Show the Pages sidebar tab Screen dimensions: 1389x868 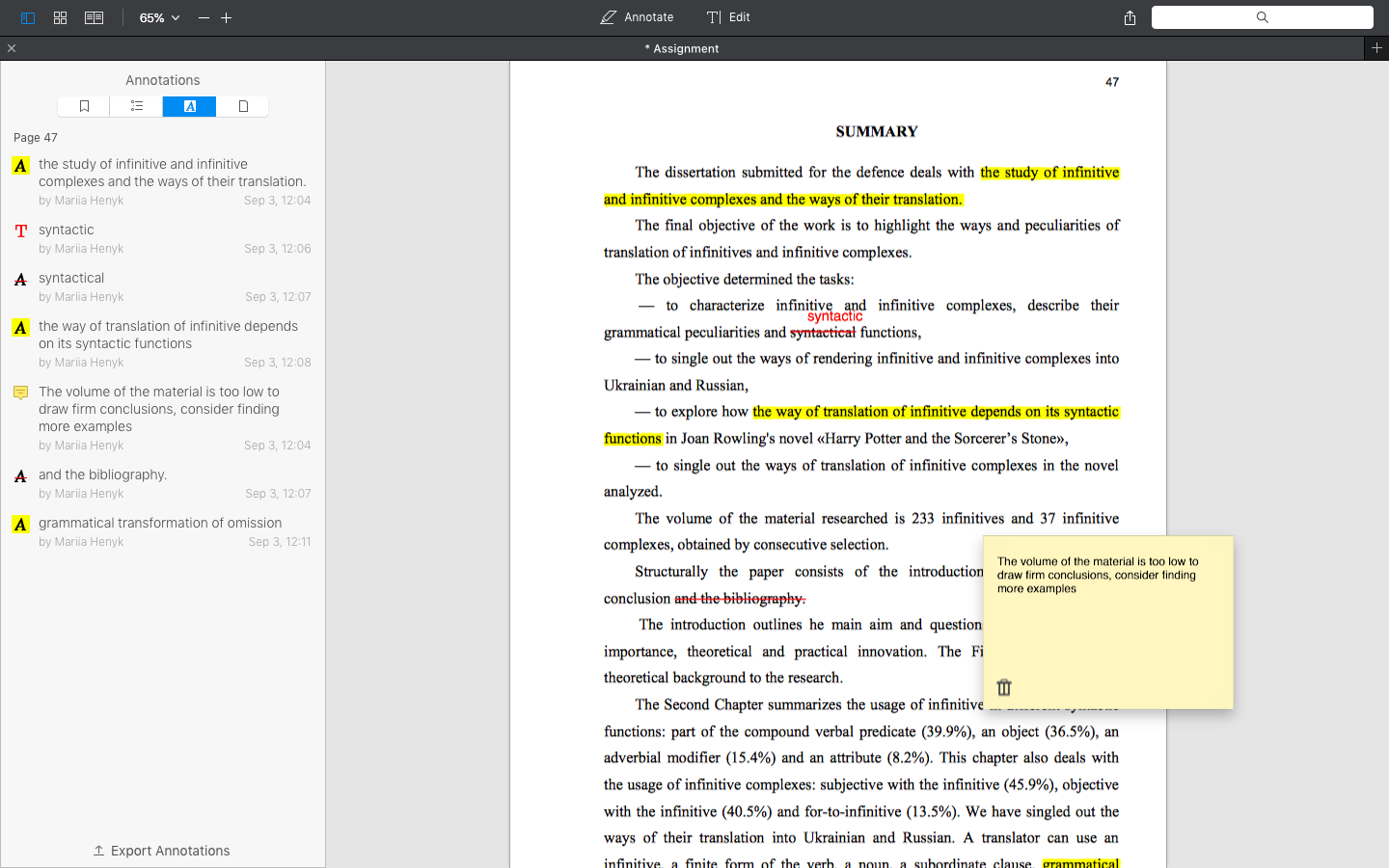(243, 106)
